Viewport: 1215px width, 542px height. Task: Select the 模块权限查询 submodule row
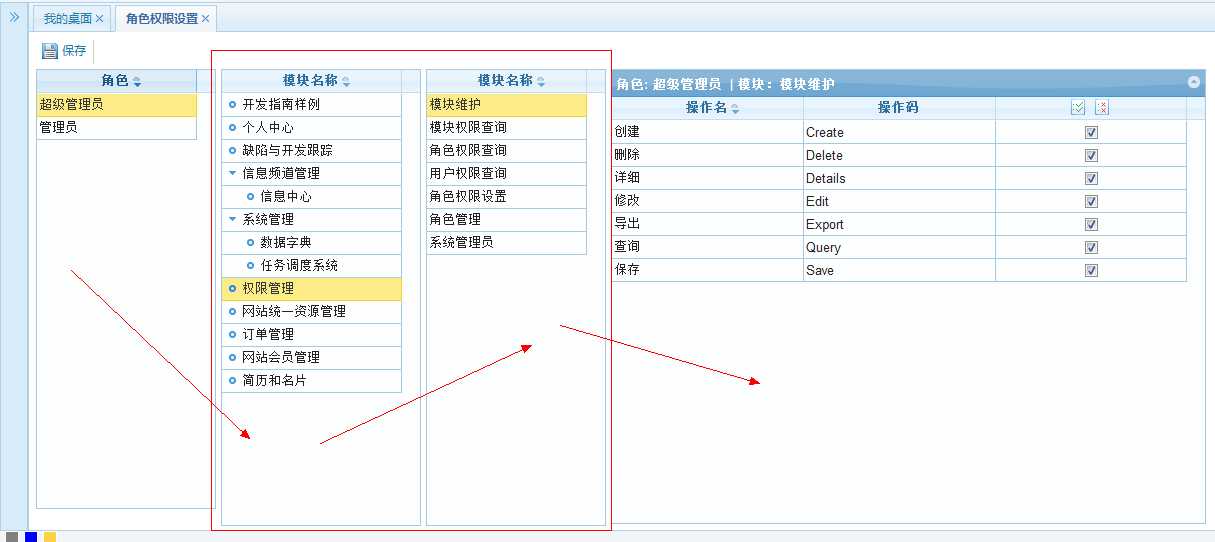click(506, 127)
